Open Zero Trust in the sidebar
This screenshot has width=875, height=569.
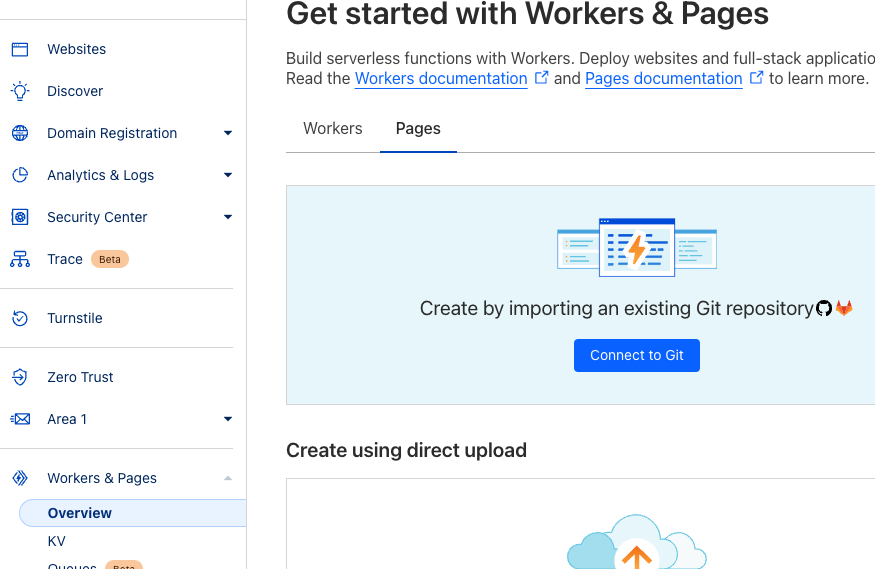pyautogui.click(x=80, y=377)
